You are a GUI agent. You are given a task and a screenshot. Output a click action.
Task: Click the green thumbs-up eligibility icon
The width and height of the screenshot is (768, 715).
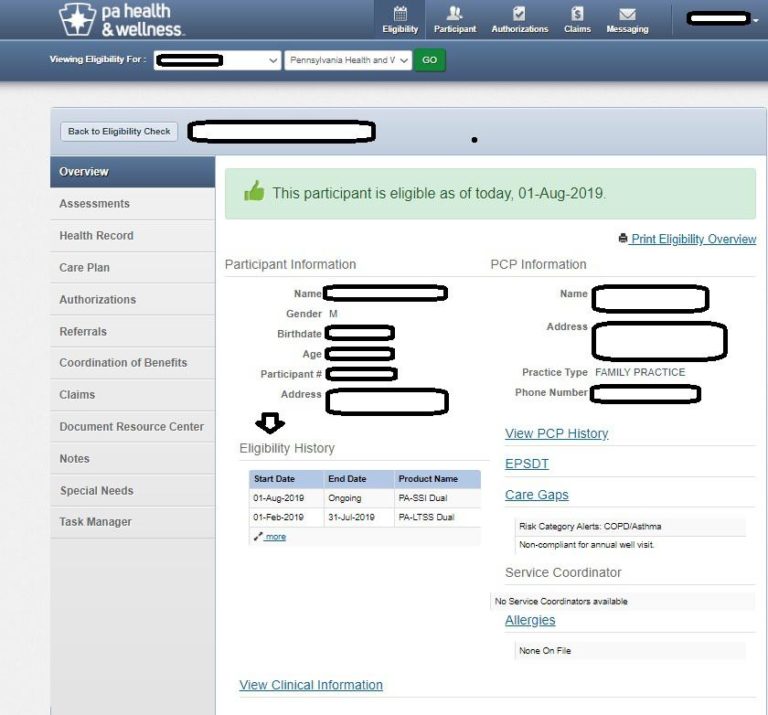click(x=254, y=192)
